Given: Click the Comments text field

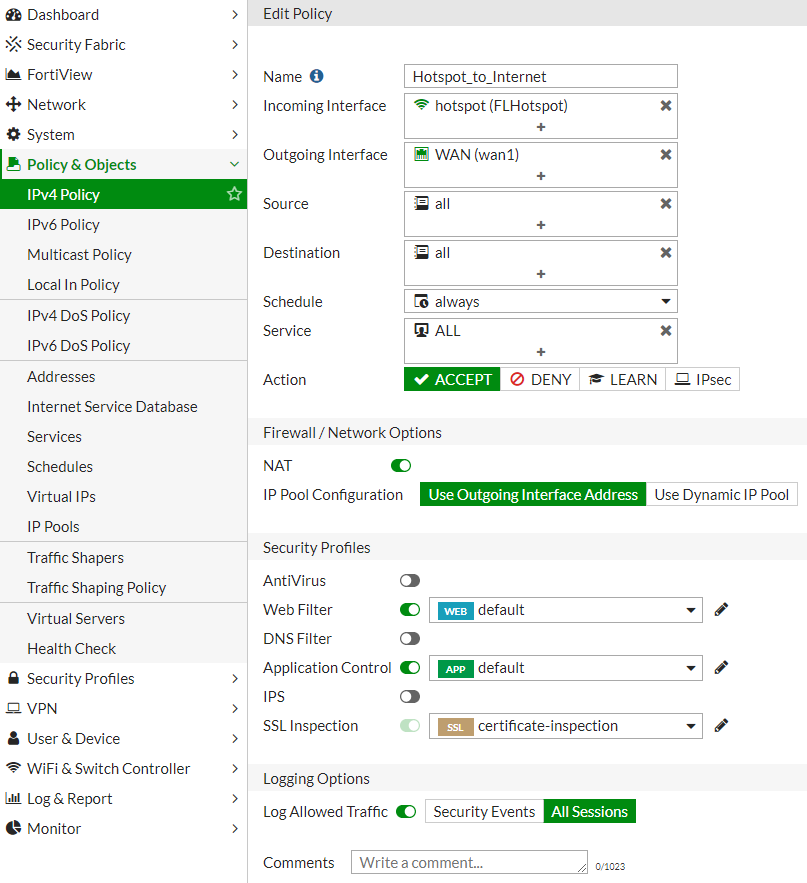Looking at the screenshot, I should click(x=469, y=862).
